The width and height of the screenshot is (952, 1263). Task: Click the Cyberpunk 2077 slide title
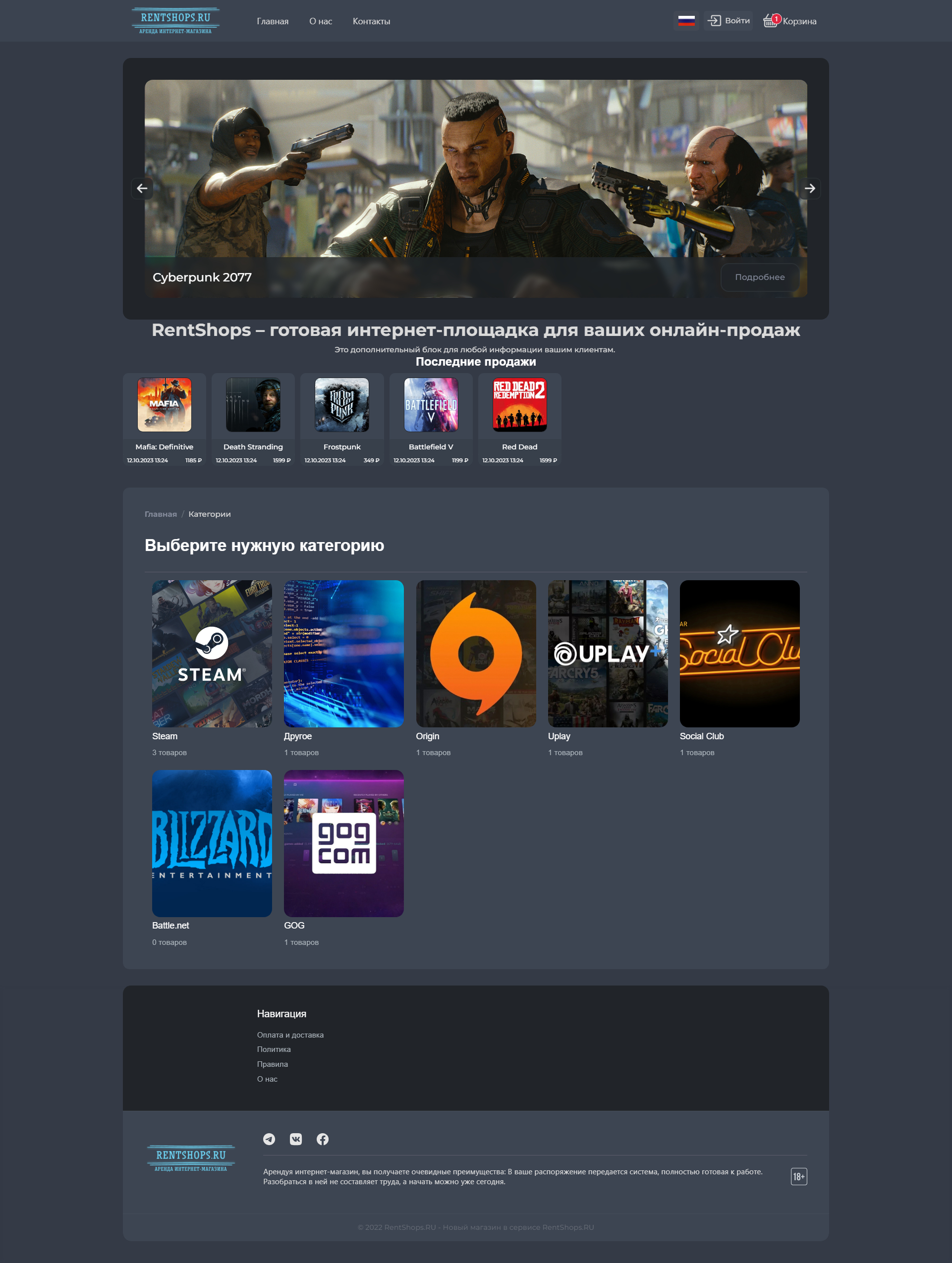(202, 277)
